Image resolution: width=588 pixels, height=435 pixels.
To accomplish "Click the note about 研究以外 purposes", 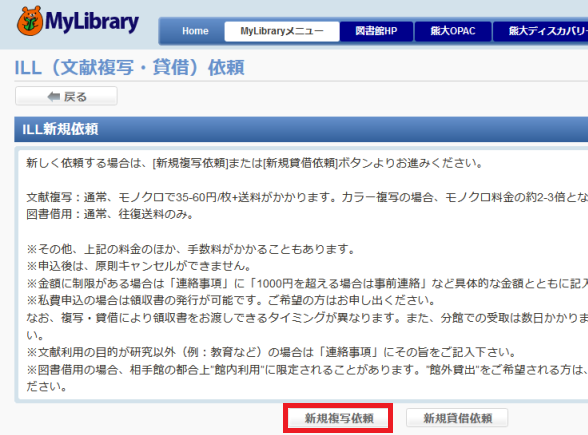I will pyautogui.click(x=272, y=352).
